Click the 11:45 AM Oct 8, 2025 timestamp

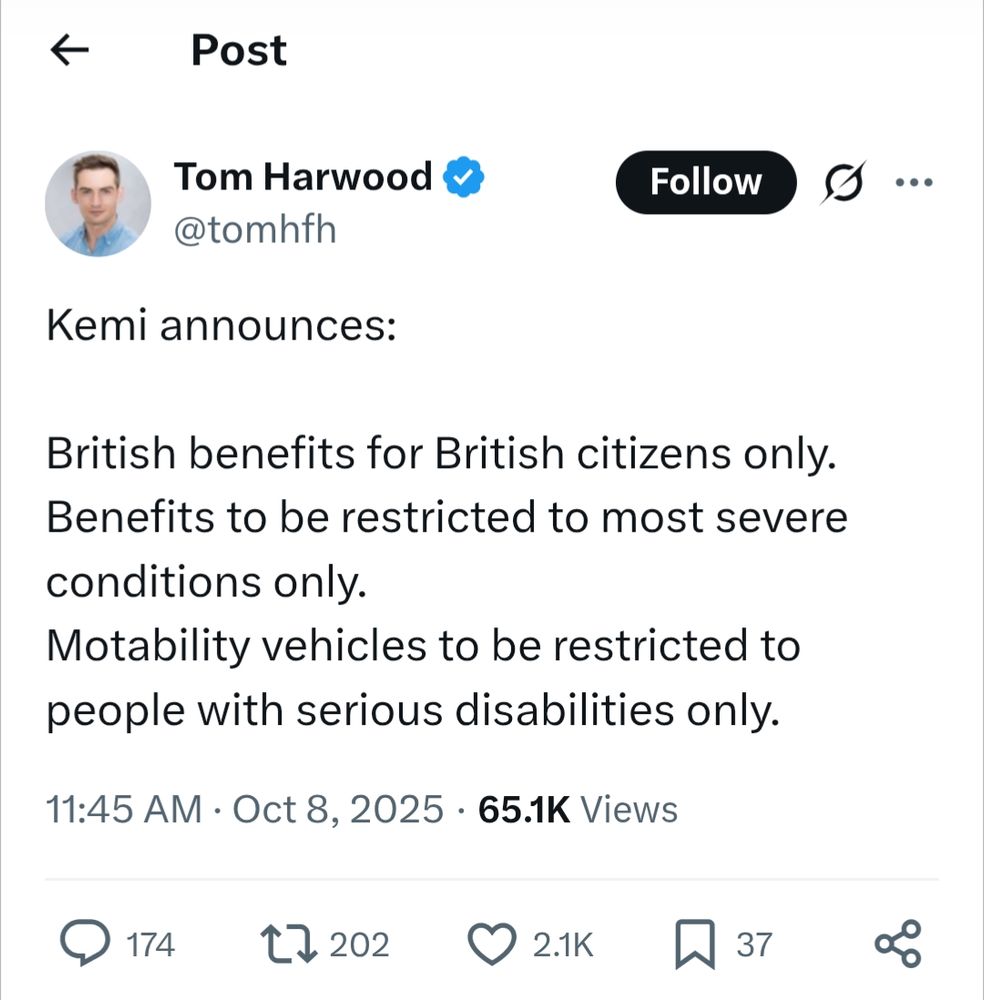click(x=244, y=809)
